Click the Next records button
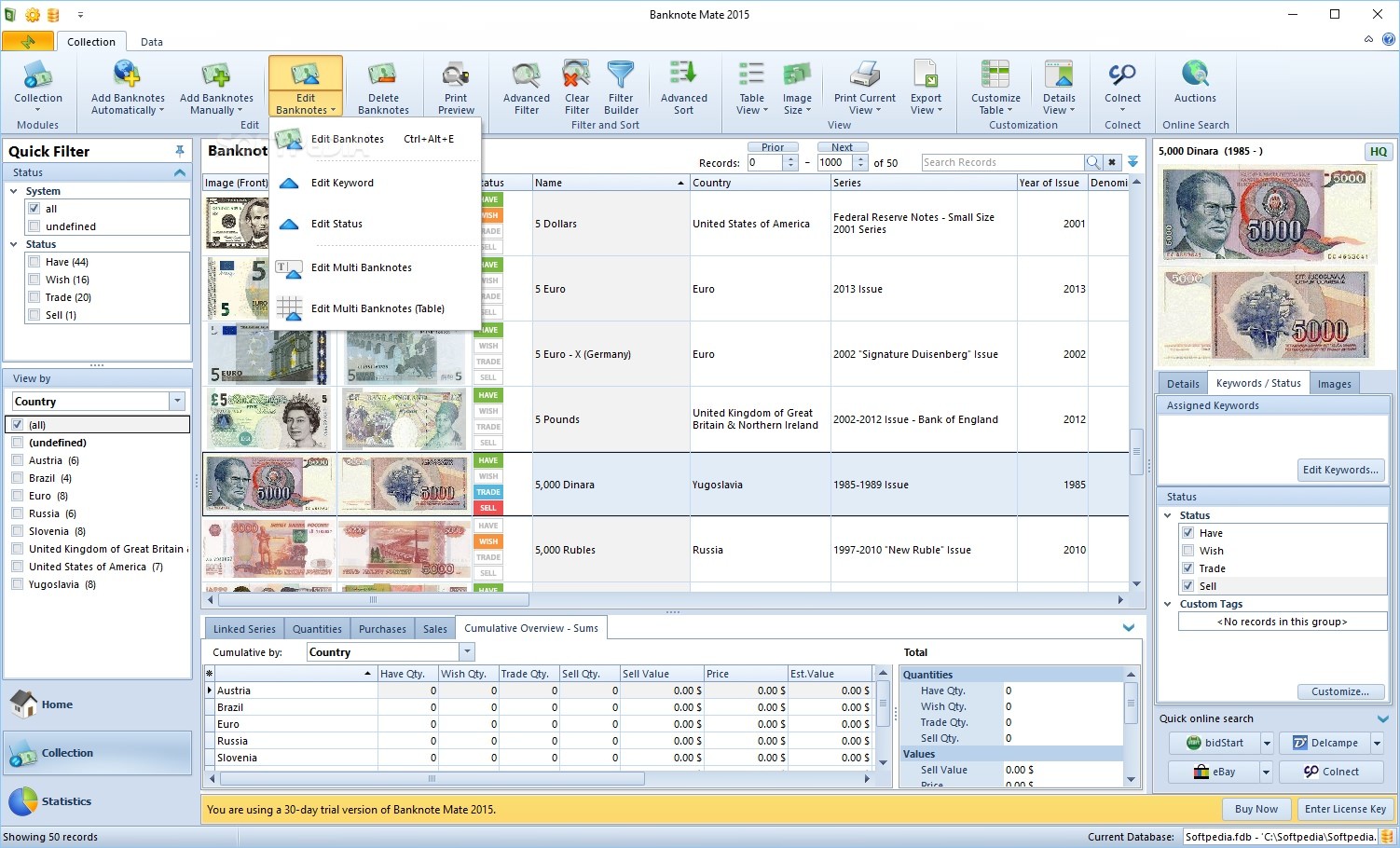The width and height of the screenshot is (1400, 848). (842, 147)
